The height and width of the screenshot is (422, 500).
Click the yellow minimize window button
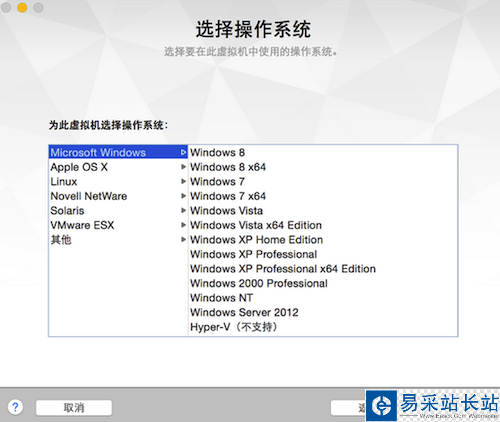[x=22, y=7]
